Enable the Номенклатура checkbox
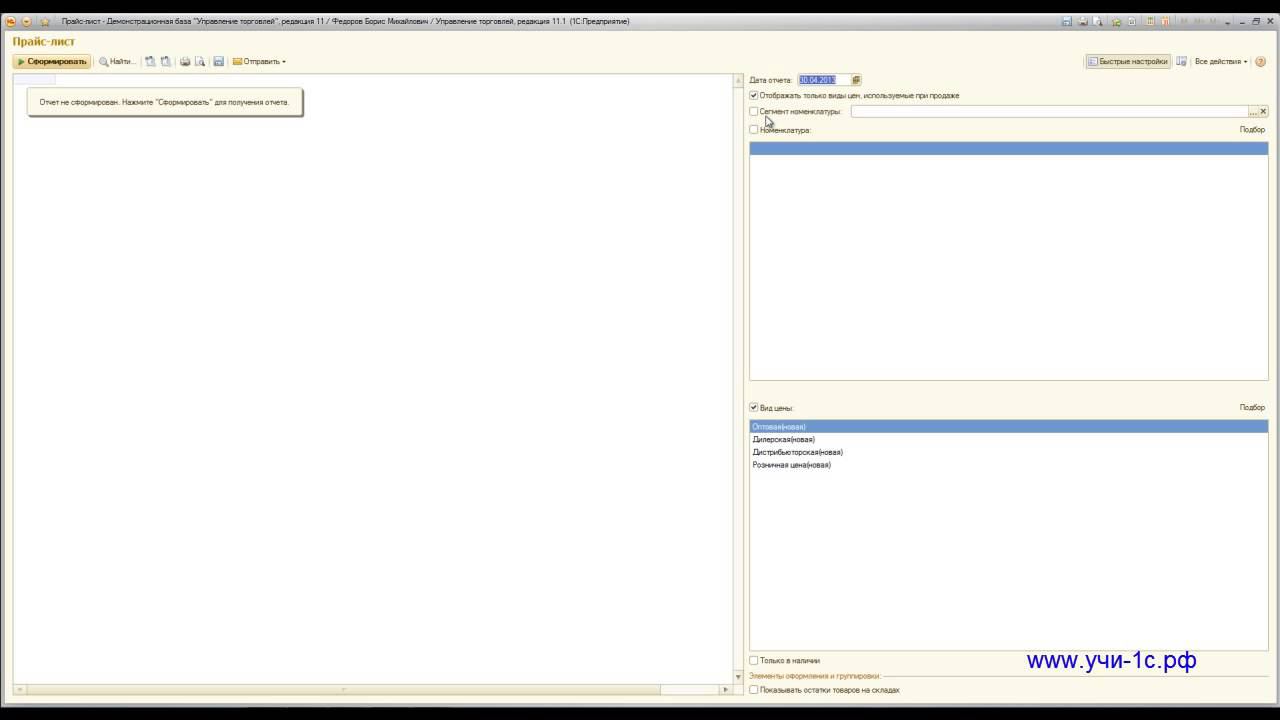This screenshot has height=720, width=1280. [754, 130]
